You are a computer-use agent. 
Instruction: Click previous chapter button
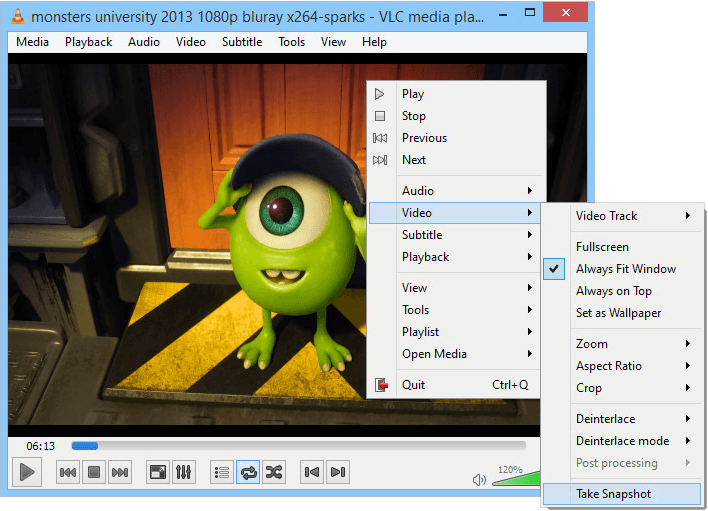tap(312, 473)
